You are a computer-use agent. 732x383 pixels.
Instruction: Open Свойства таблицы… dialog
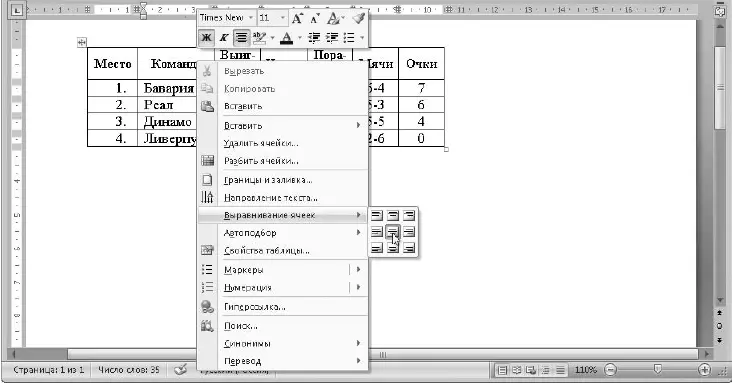tap(282, 250)
